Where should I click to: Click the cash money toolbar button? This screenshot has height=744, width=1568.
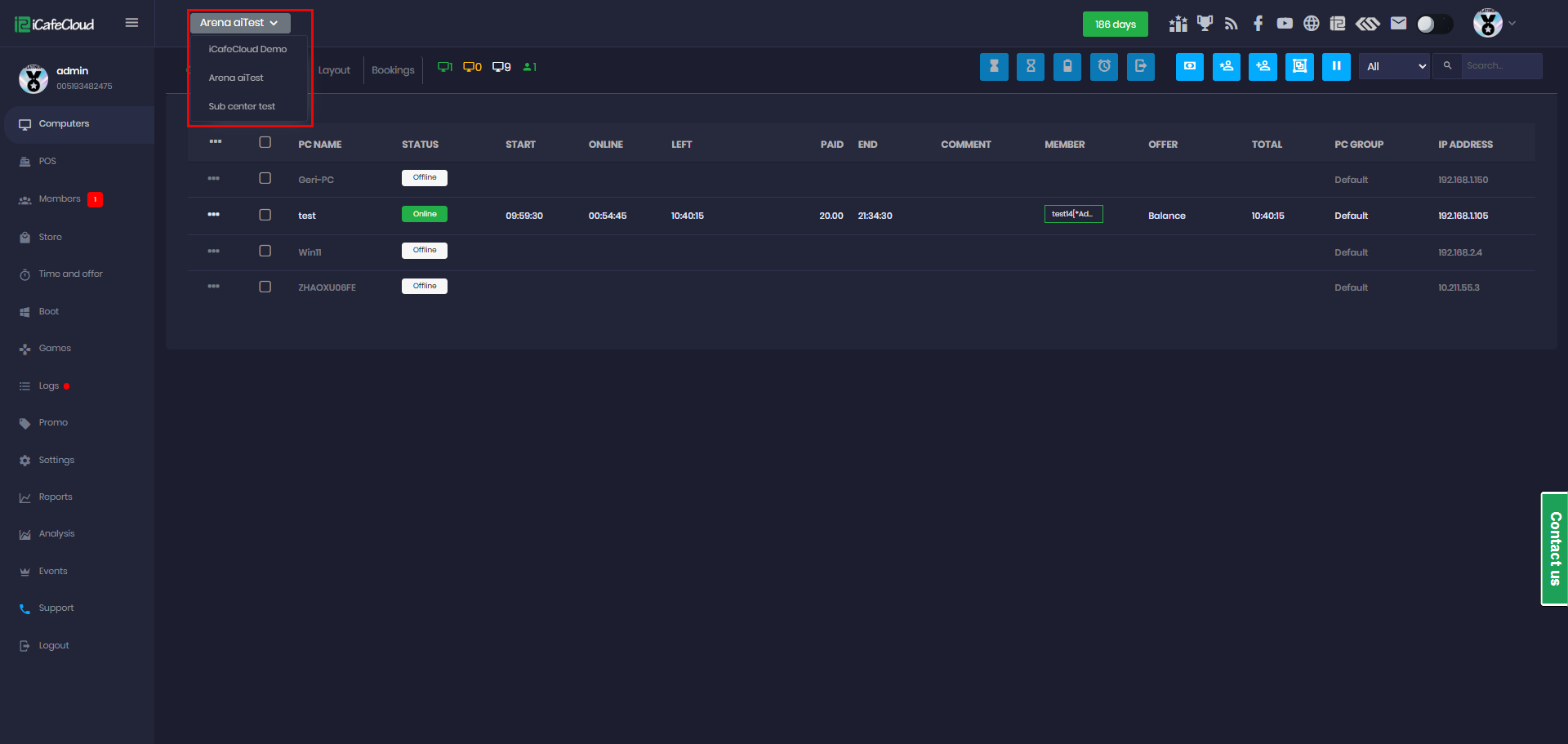click(1190, 67)
